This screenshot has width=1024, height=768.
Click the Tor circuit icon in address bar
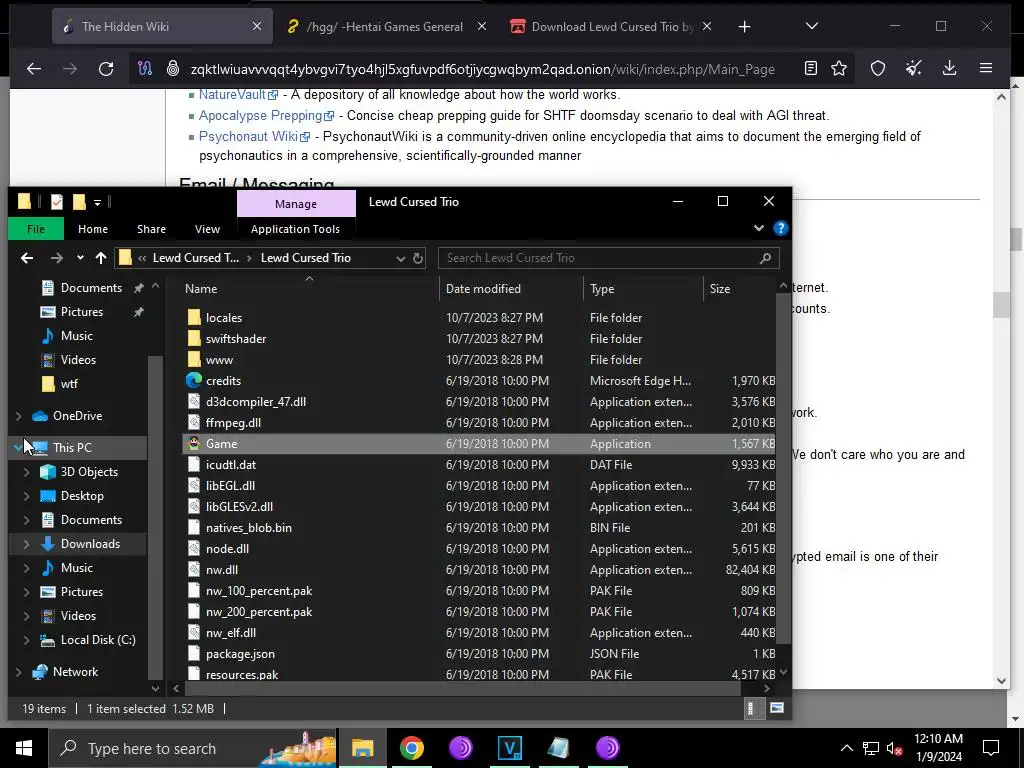point(145,69)
